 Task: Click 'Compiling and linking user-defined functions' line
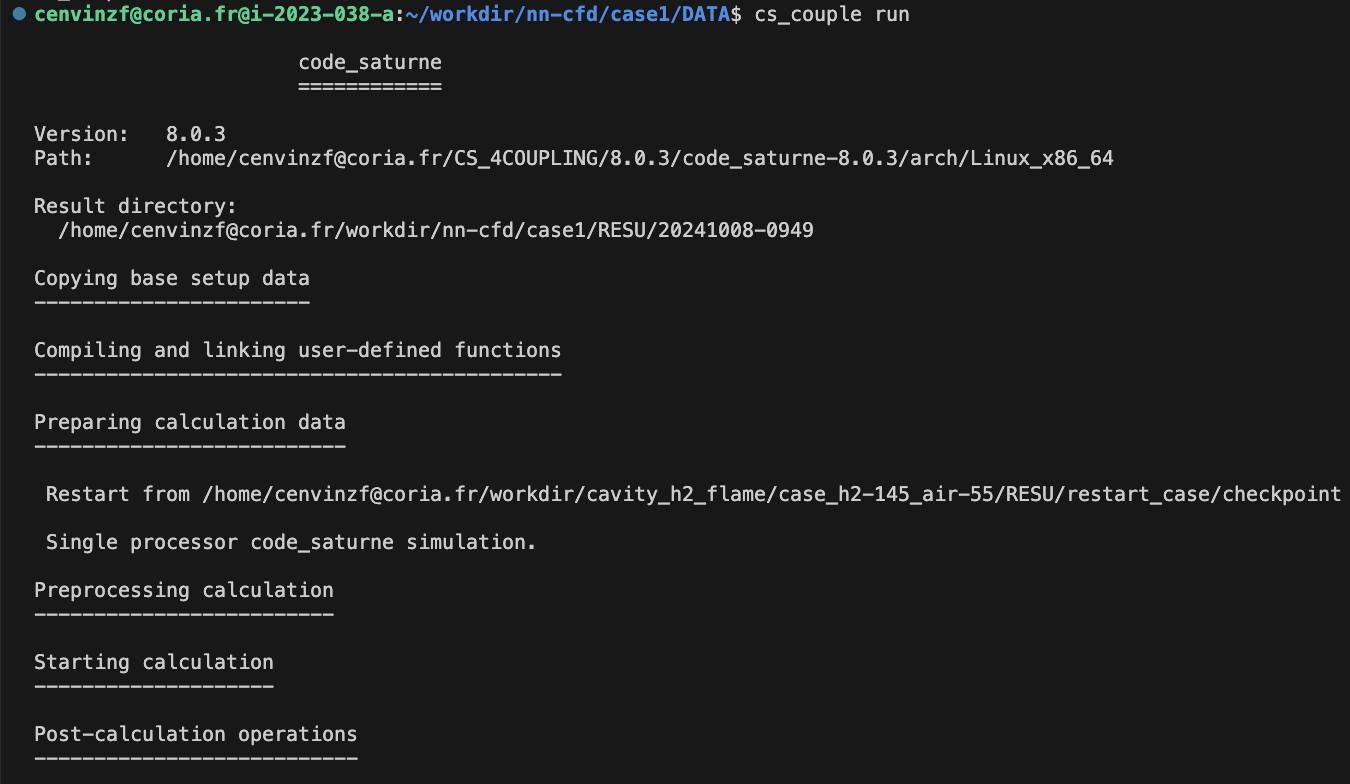(x=298, y=350)
